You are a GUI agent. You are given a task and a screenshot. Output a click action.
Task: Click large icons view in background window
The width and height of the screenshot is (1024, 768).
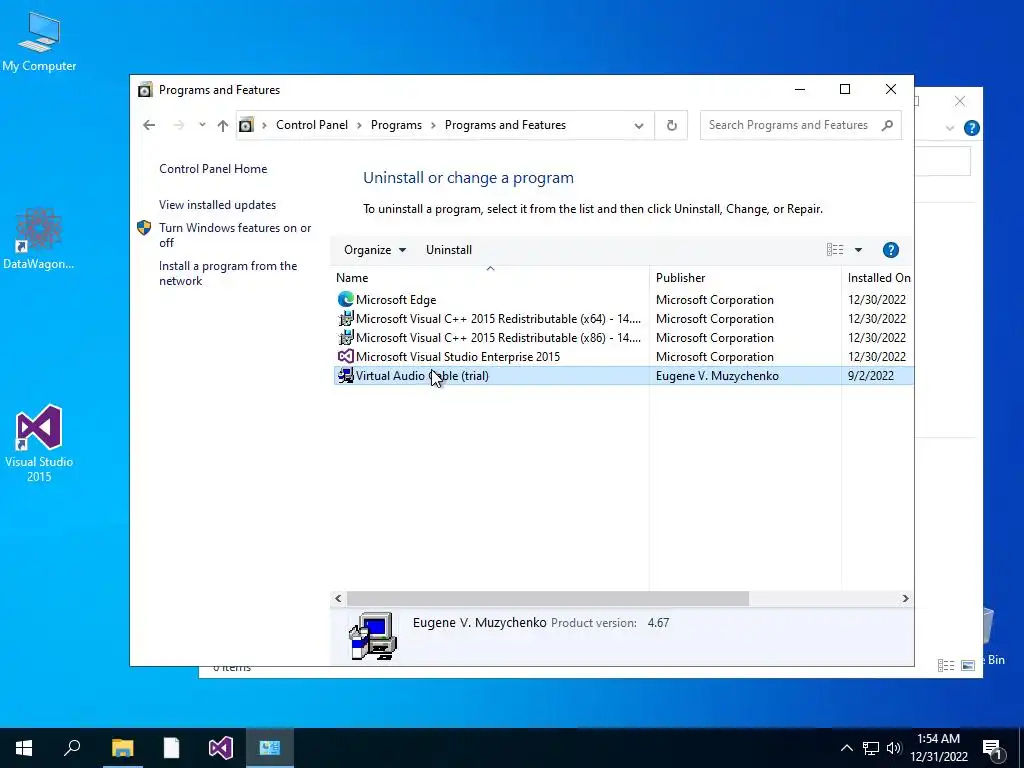pos(968,665)
